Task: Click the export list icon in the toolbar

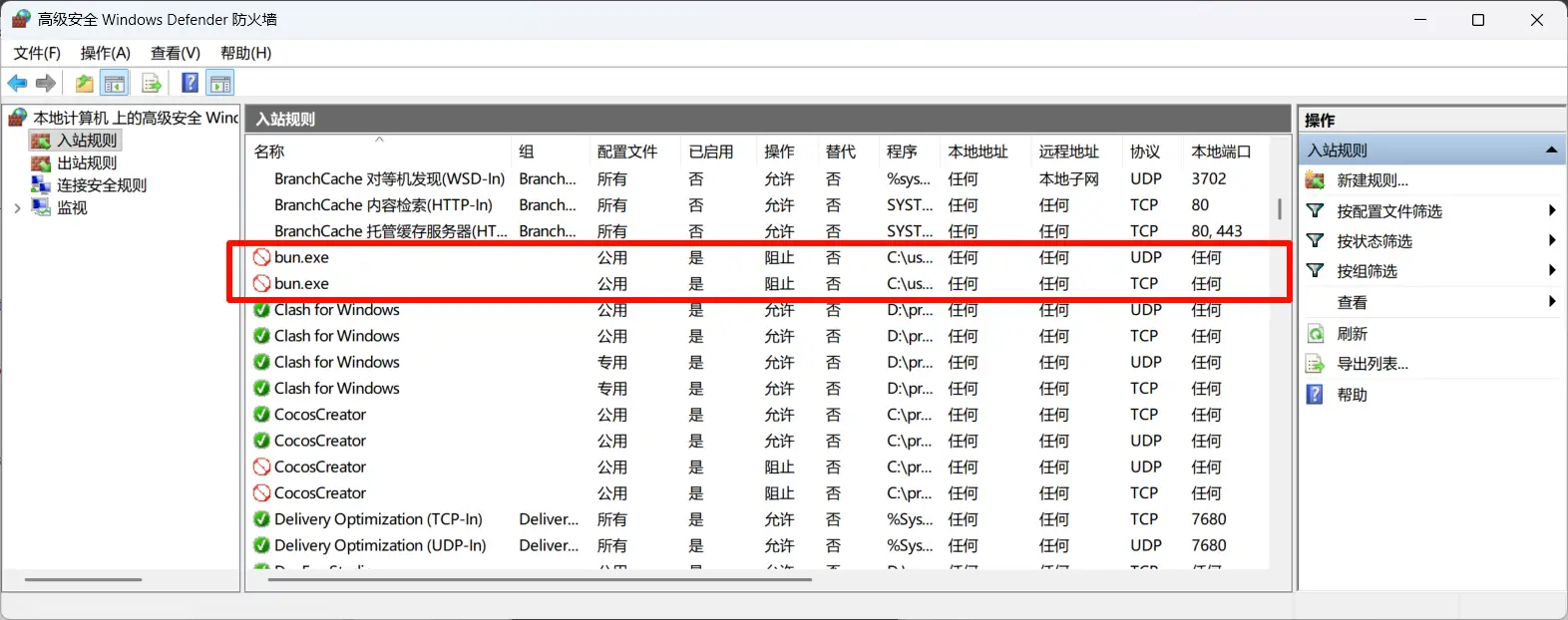Action: (x=152, y=84)
